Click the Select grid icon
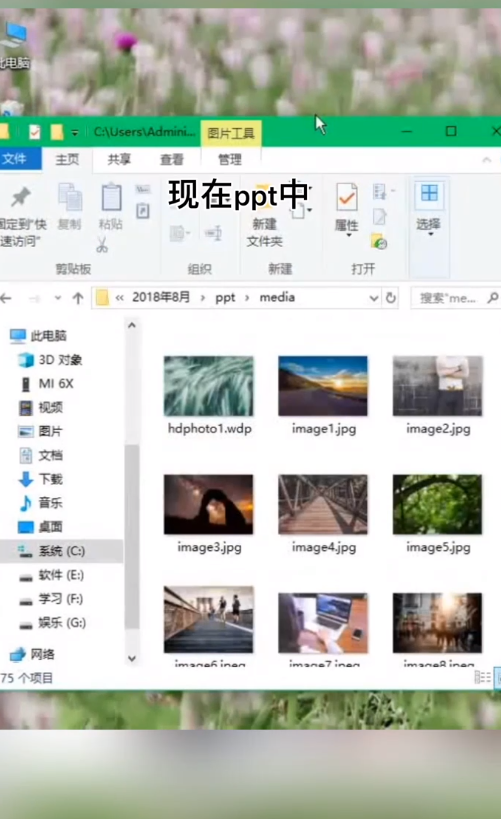Screen dimensions: 501x819 [429, 194]
